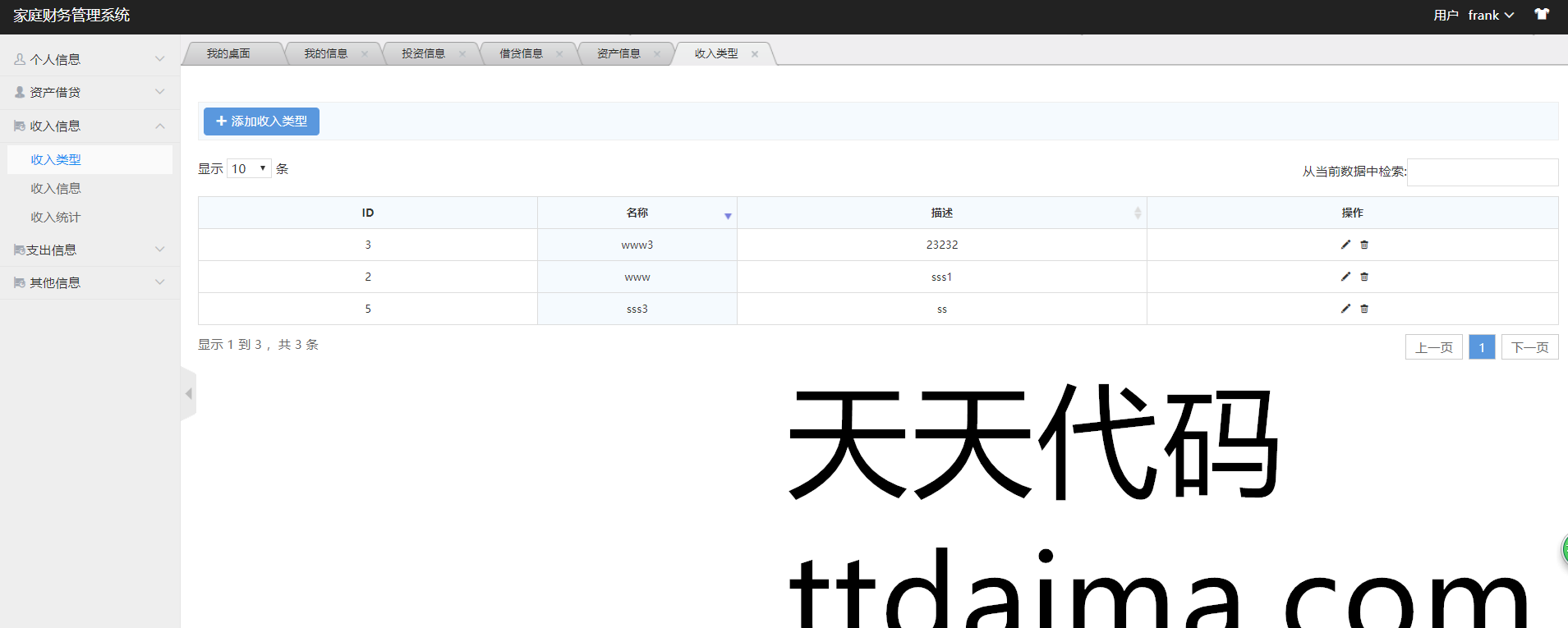Viewport: 1568px width, 628px height.
Task: Close the 投资信息 tab
Action: [x=462, y=54]
